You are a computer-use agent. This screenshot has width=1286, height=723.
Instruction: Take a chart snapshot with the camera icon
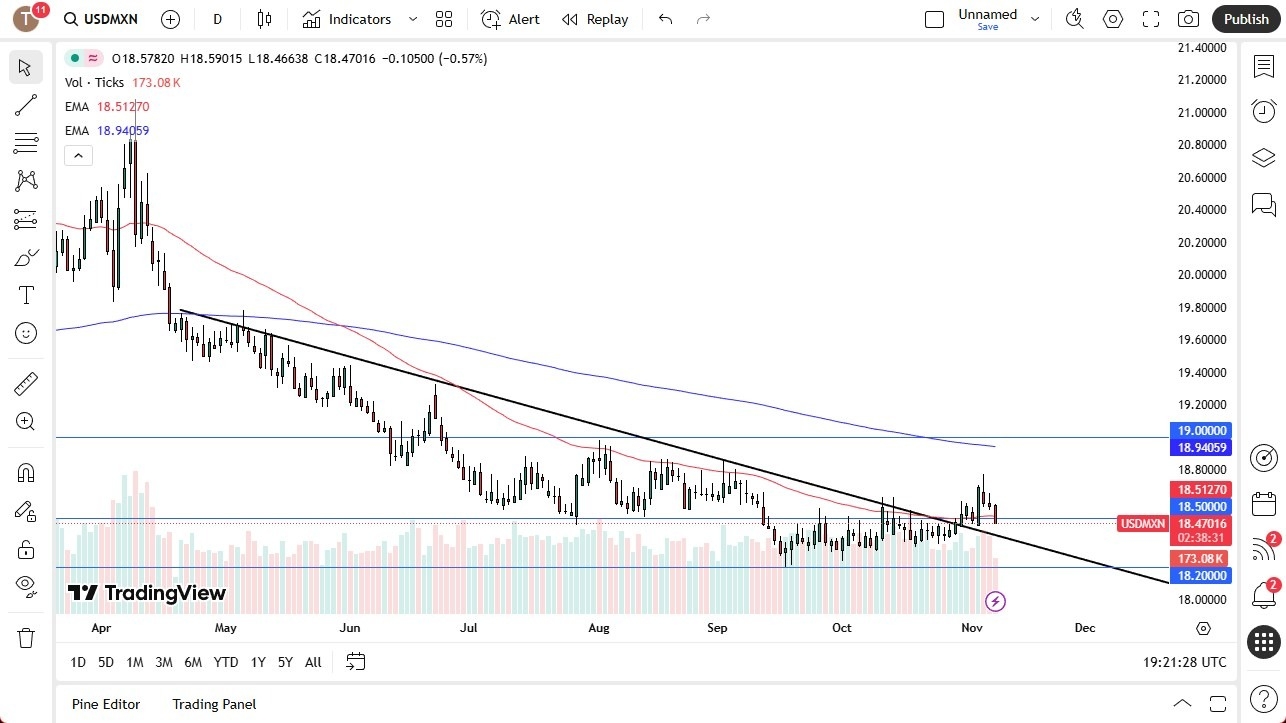pyautogui.click(x=1188, y=18)
